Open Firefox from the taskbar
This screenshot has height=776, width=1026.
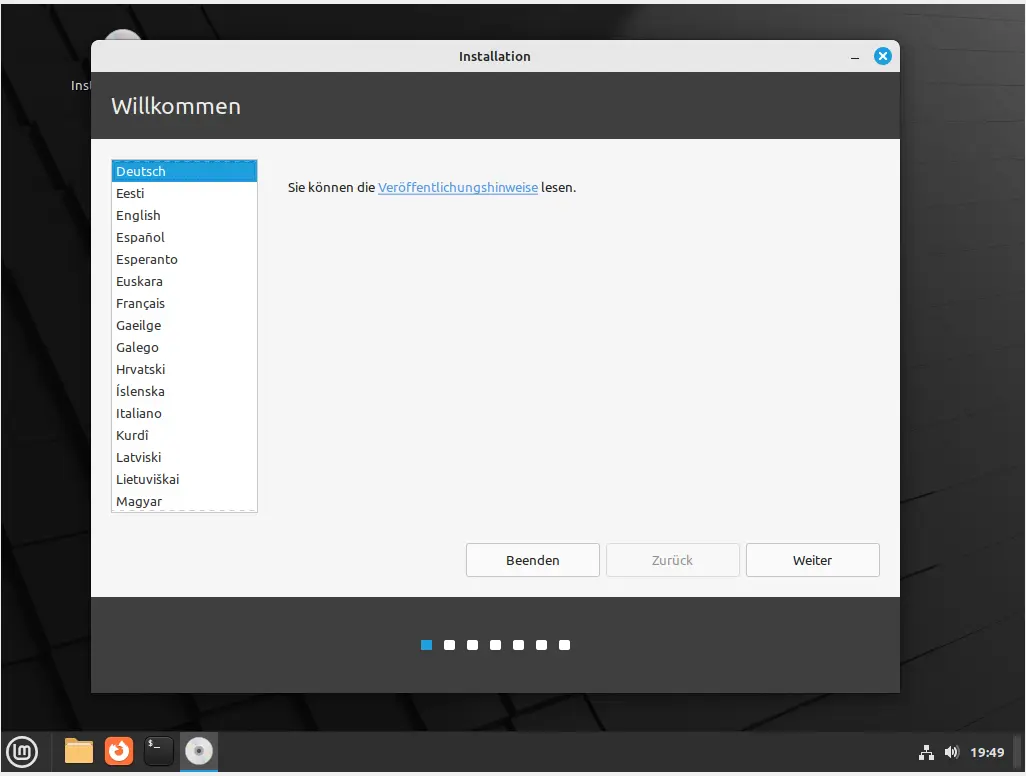coord(119,750)
